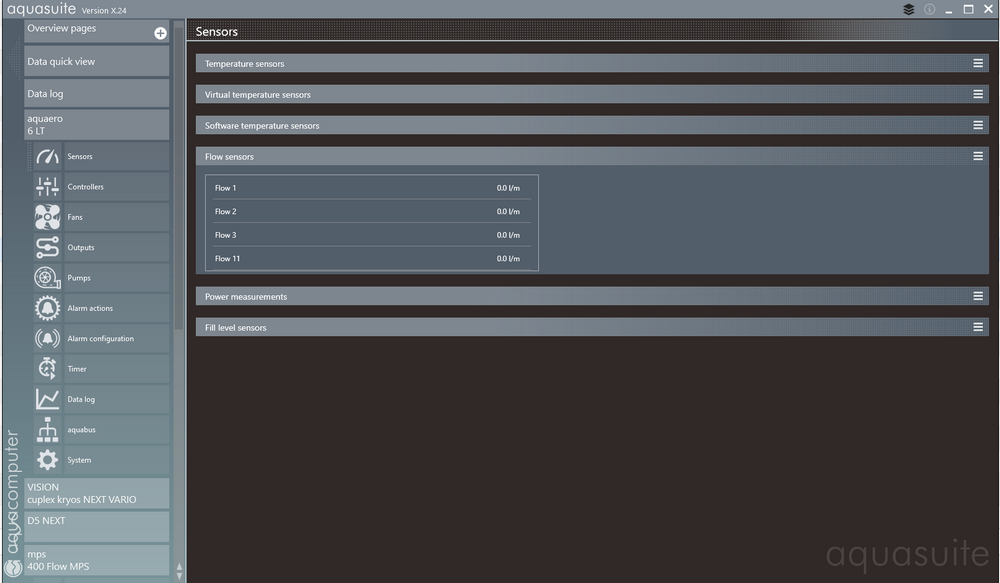Expand the D5 NEXT device
The width and height of the screenshot is (1000, 583).
coord(96,527)
